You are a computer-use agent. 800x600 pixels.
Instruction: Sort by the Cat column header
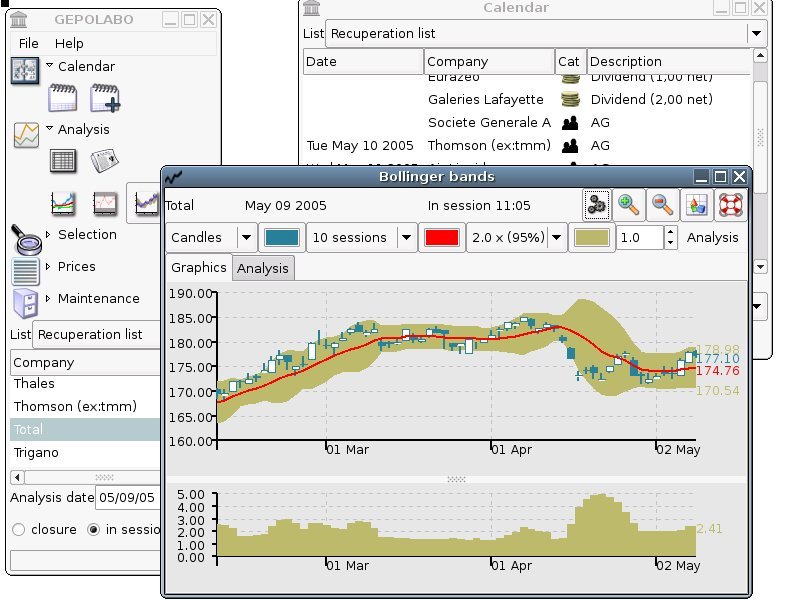[x=570, y=61]
